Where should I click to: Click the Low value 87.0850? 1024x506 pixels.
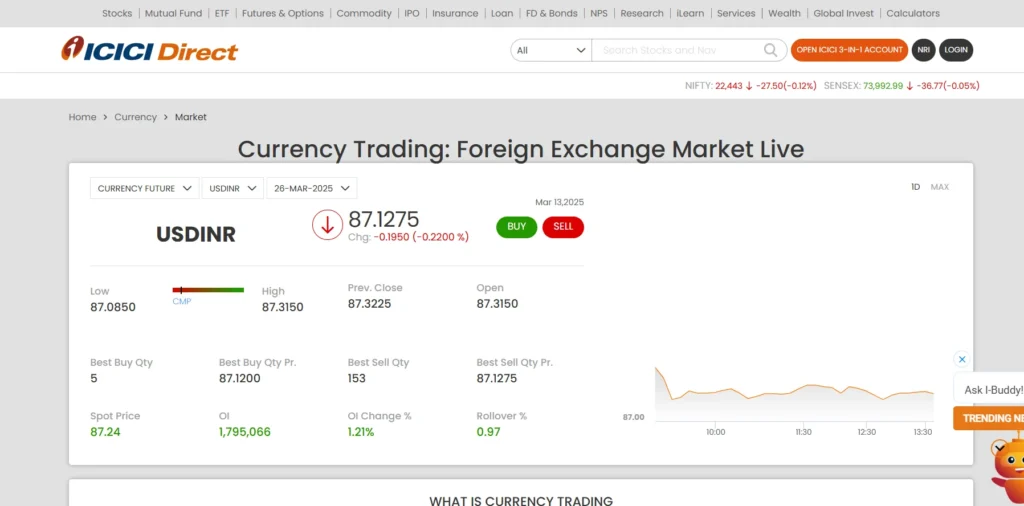[113, 307]
